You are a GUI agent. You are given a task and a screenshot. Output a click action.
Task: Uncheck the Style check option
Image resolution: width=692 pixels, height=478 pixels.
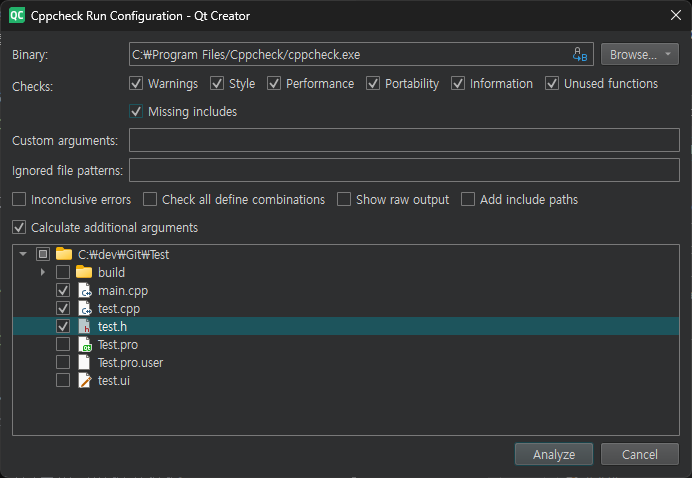(217, 83)
